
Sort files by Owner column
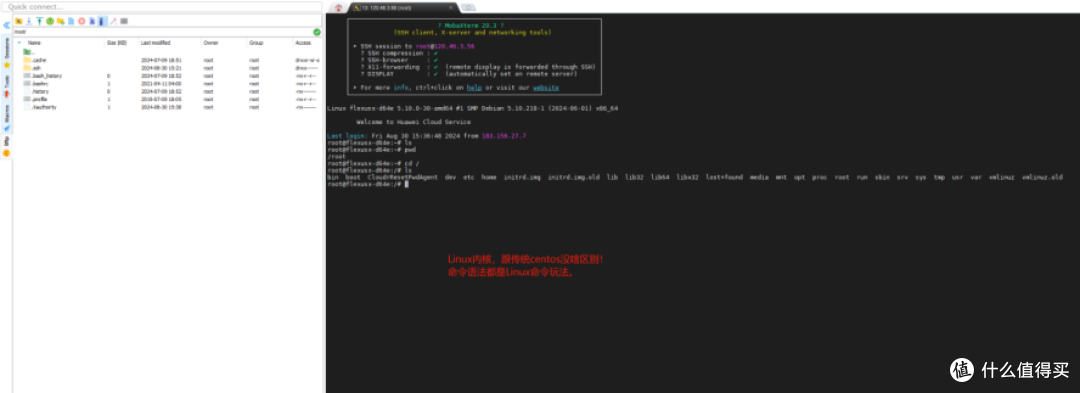coord(210,43)
